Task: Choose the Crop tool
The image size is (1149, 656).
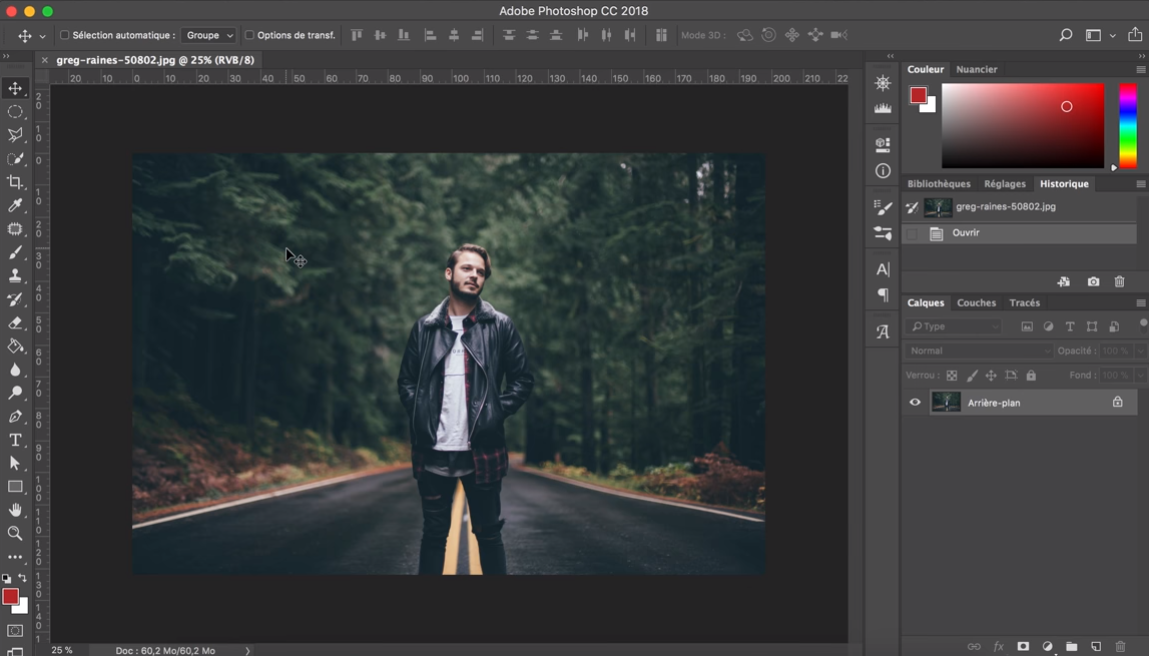Action: click(x=14, y=182)
